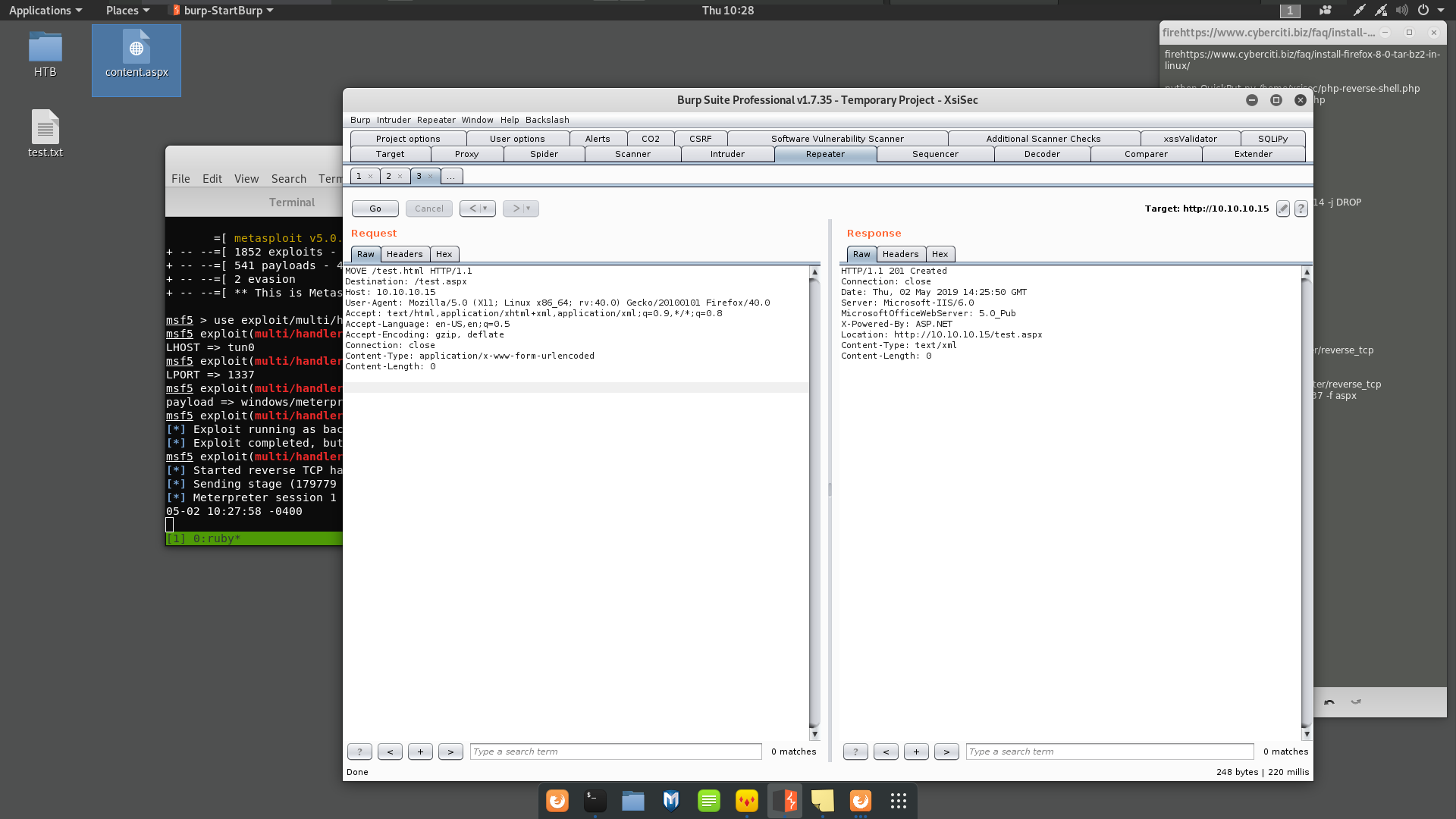This screenshot has height=819, width=1456.
Task: Click the Firefox dock icon with three running dots
Action: [x=861, y=801]
